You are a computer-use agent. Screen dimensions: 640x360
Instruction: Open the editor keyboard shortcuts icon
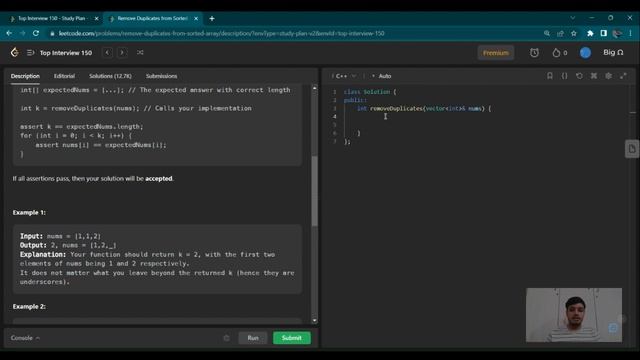pyautogui.click(x=594, y=76)
